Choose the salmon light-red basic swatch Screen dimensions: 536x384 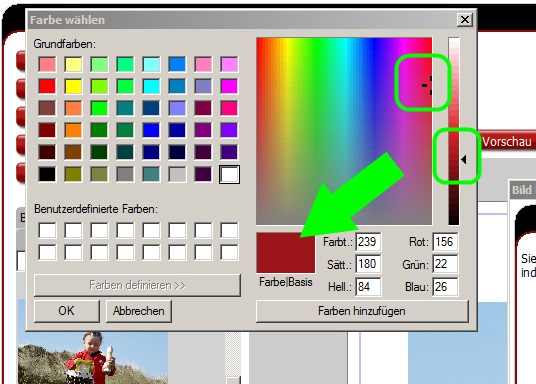click(x=47, y=64)
